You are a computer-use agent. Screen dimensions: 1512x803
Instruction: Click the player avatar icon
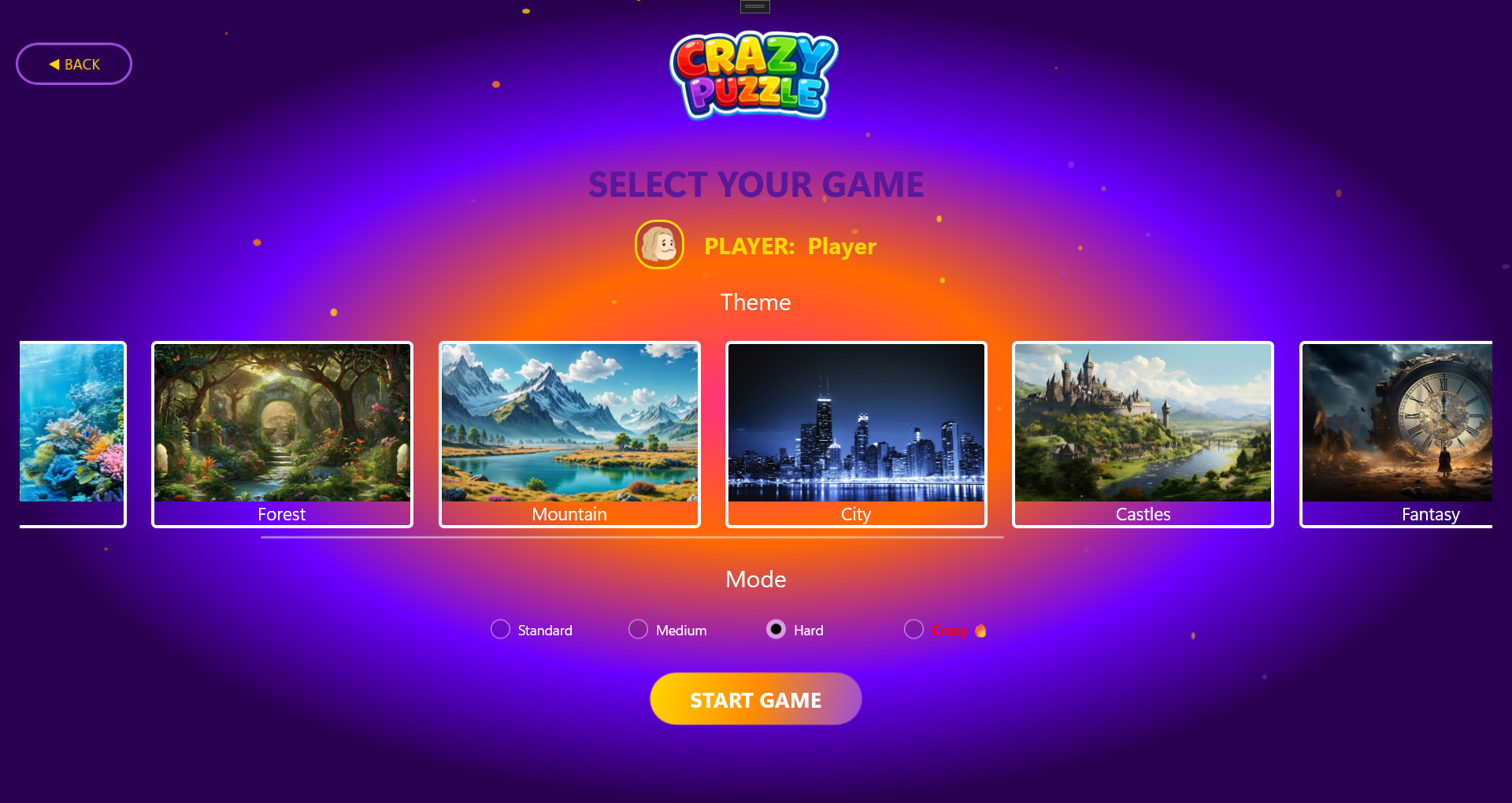(659, 245)
